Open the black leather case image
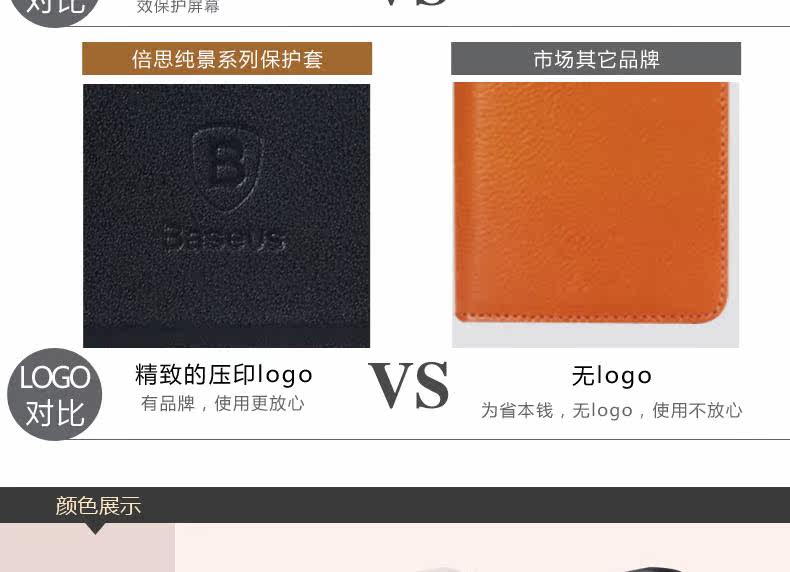 (227, 216)
